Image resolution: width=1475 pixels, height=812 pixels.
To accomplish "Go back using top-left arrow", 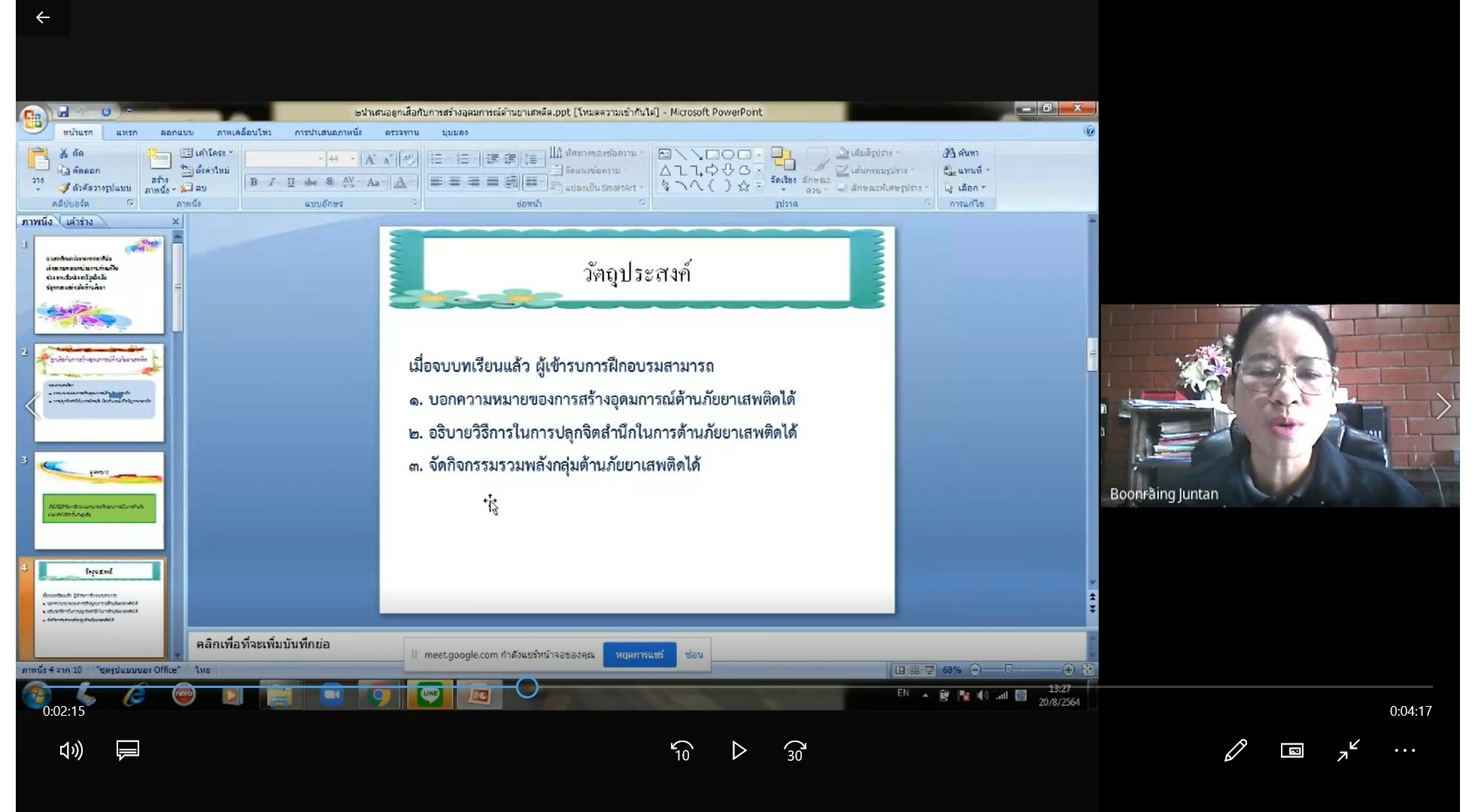I will [x=43, y=17].
